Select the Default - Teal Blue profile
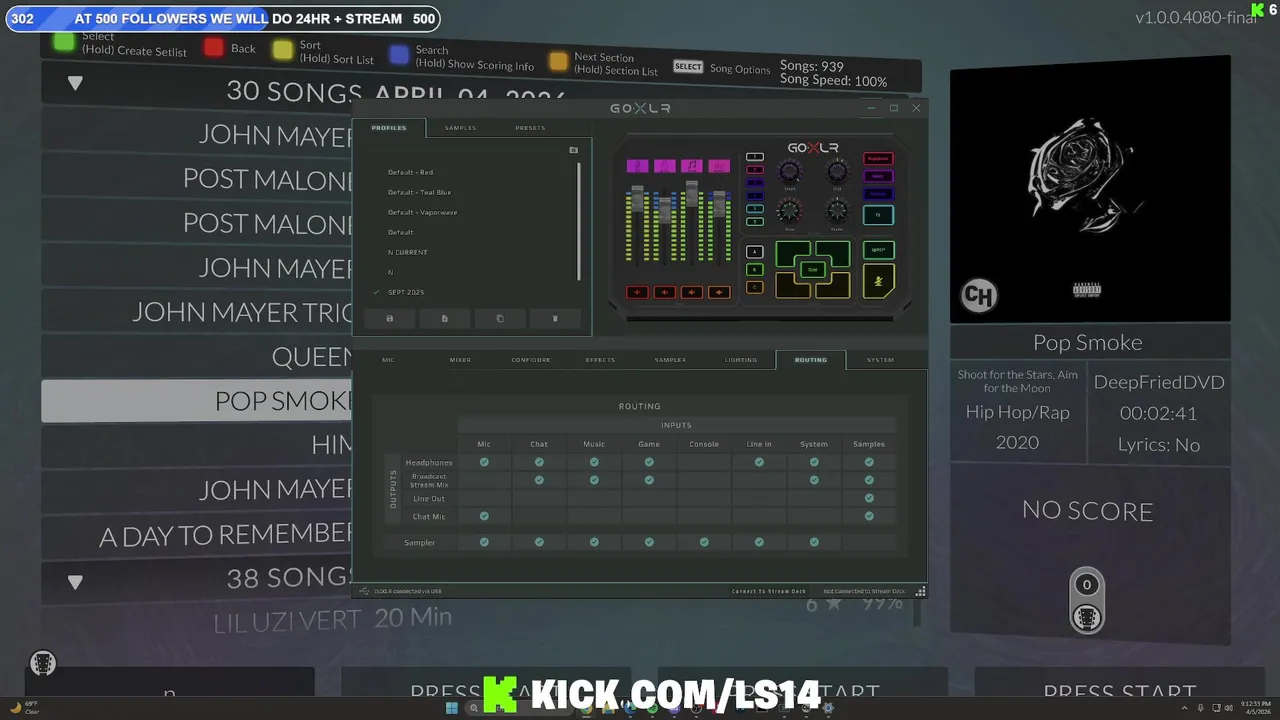 pyautogui.click(x=419, y=192)
